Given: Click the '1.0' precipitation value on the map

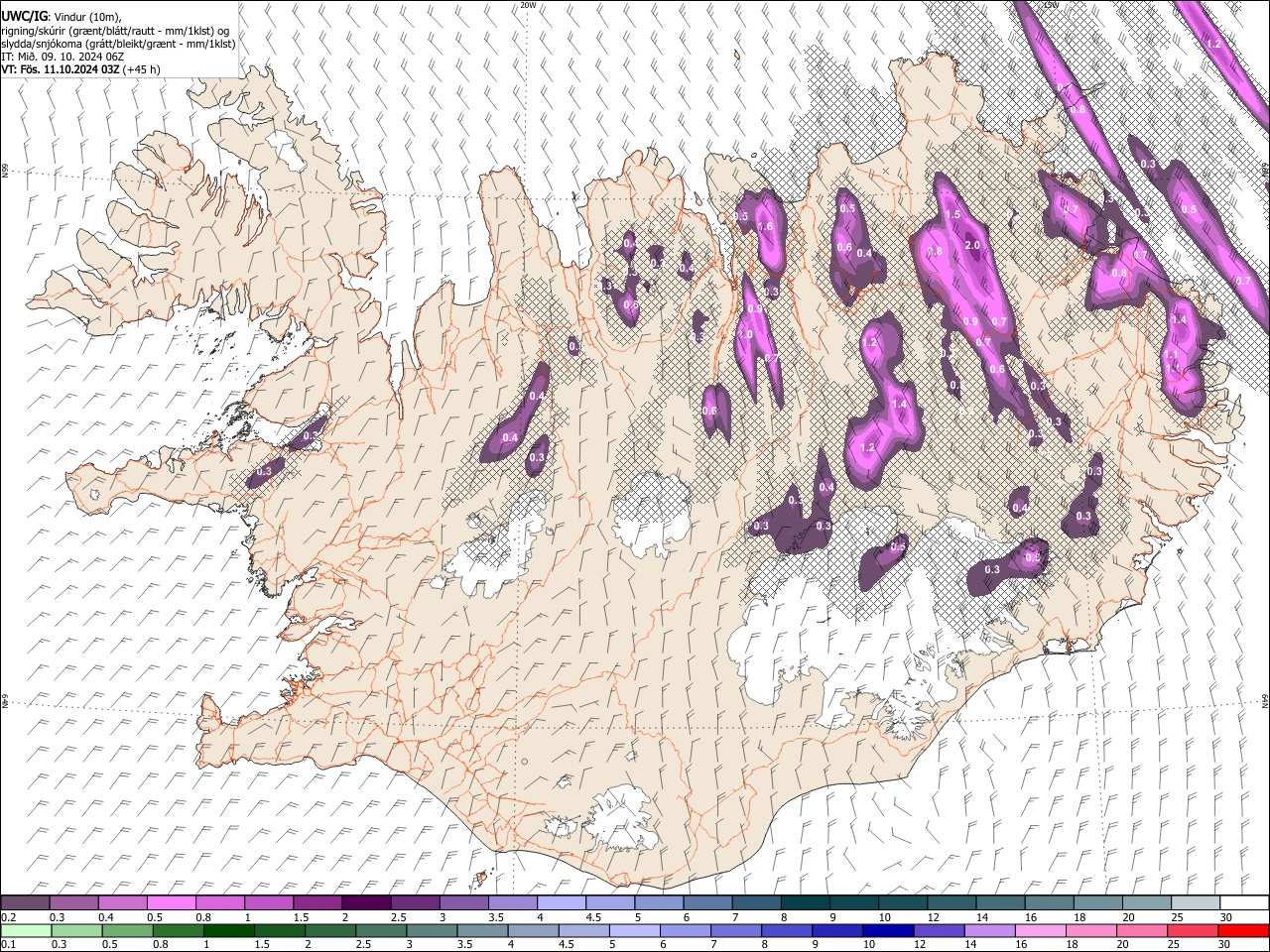Looking at the screenshot, I should point(746,335).
